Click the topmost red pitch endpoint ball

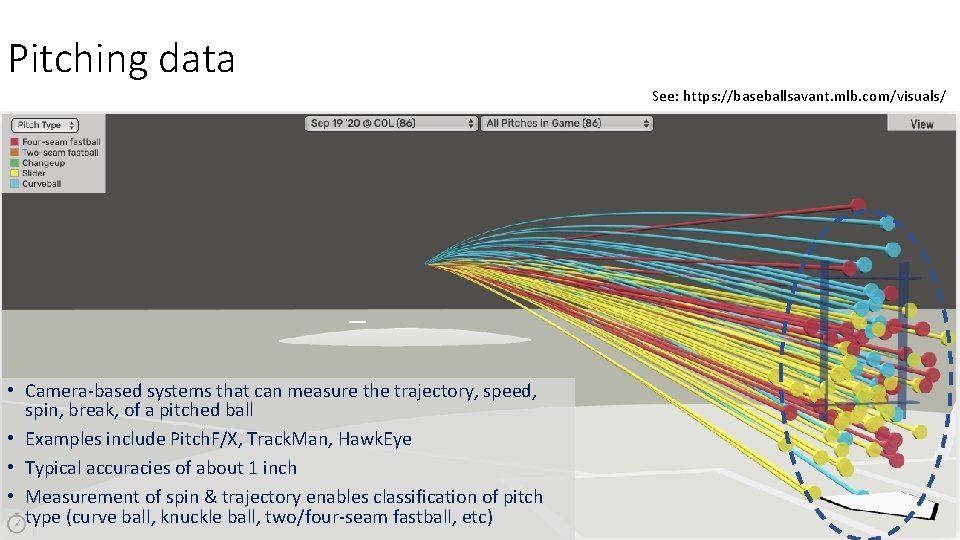click(858, 204)
